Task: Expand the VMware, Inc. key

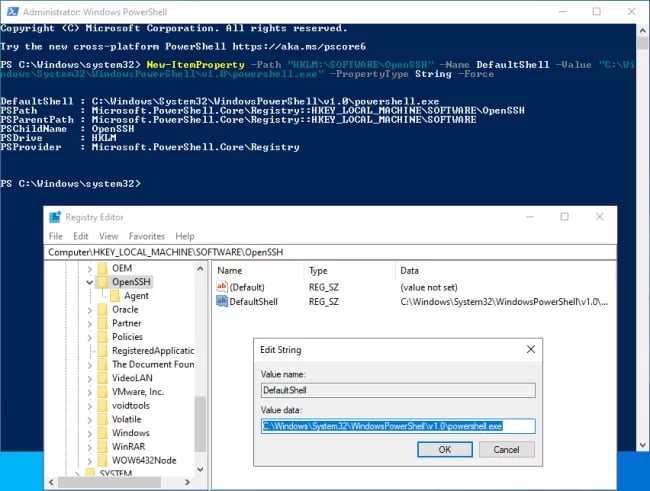Action: tap(90, 392)
